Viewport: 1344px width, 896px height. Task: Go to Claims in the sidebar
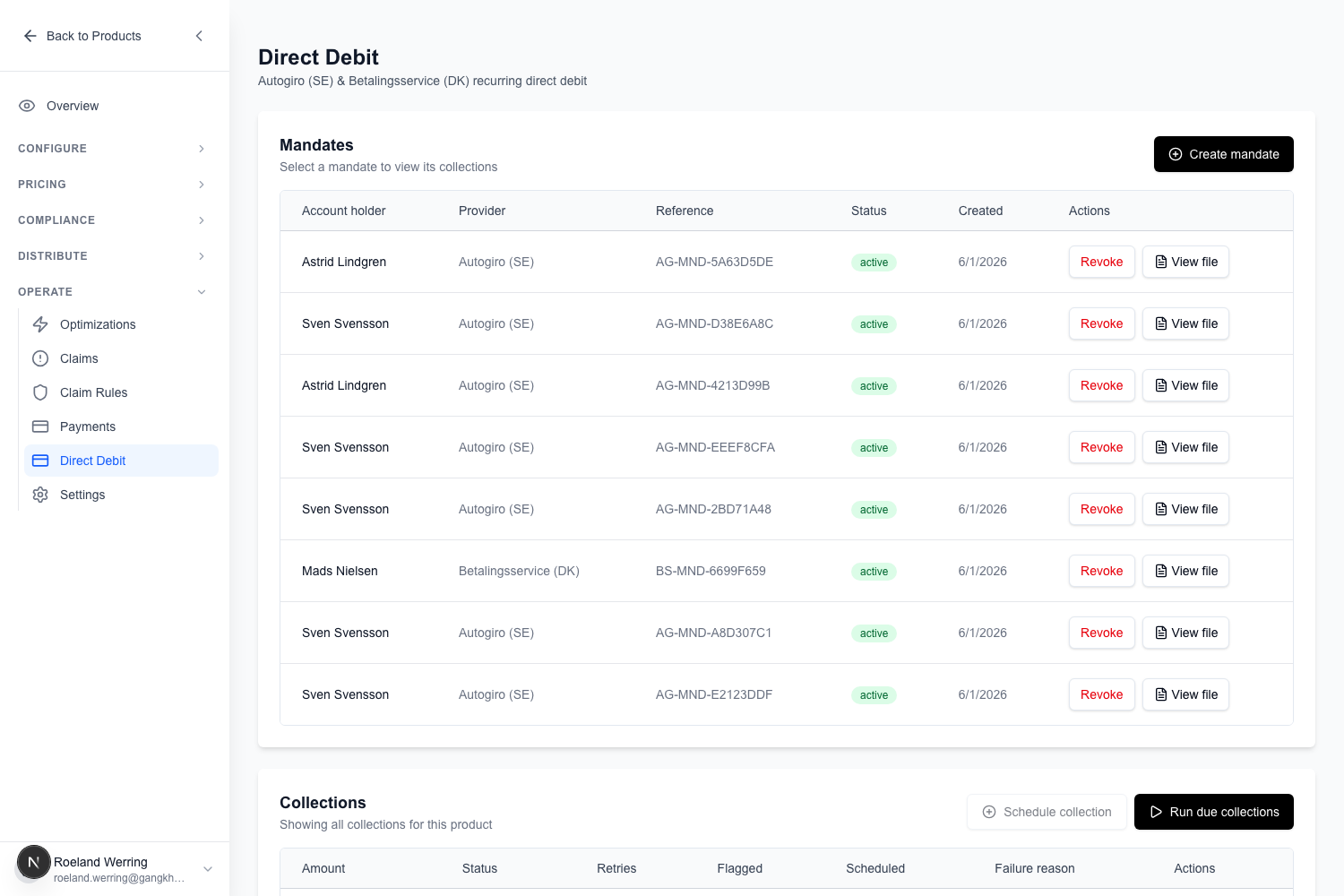point(121,358)
